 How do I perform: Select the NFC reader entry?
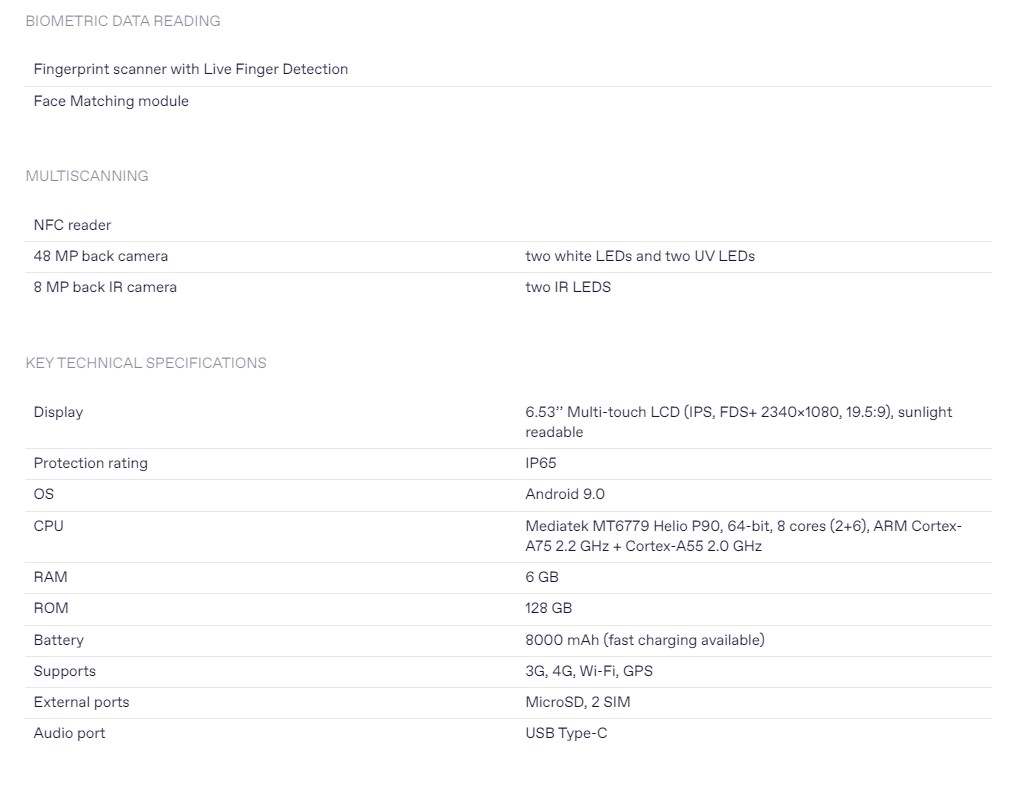tap(72, 225)
